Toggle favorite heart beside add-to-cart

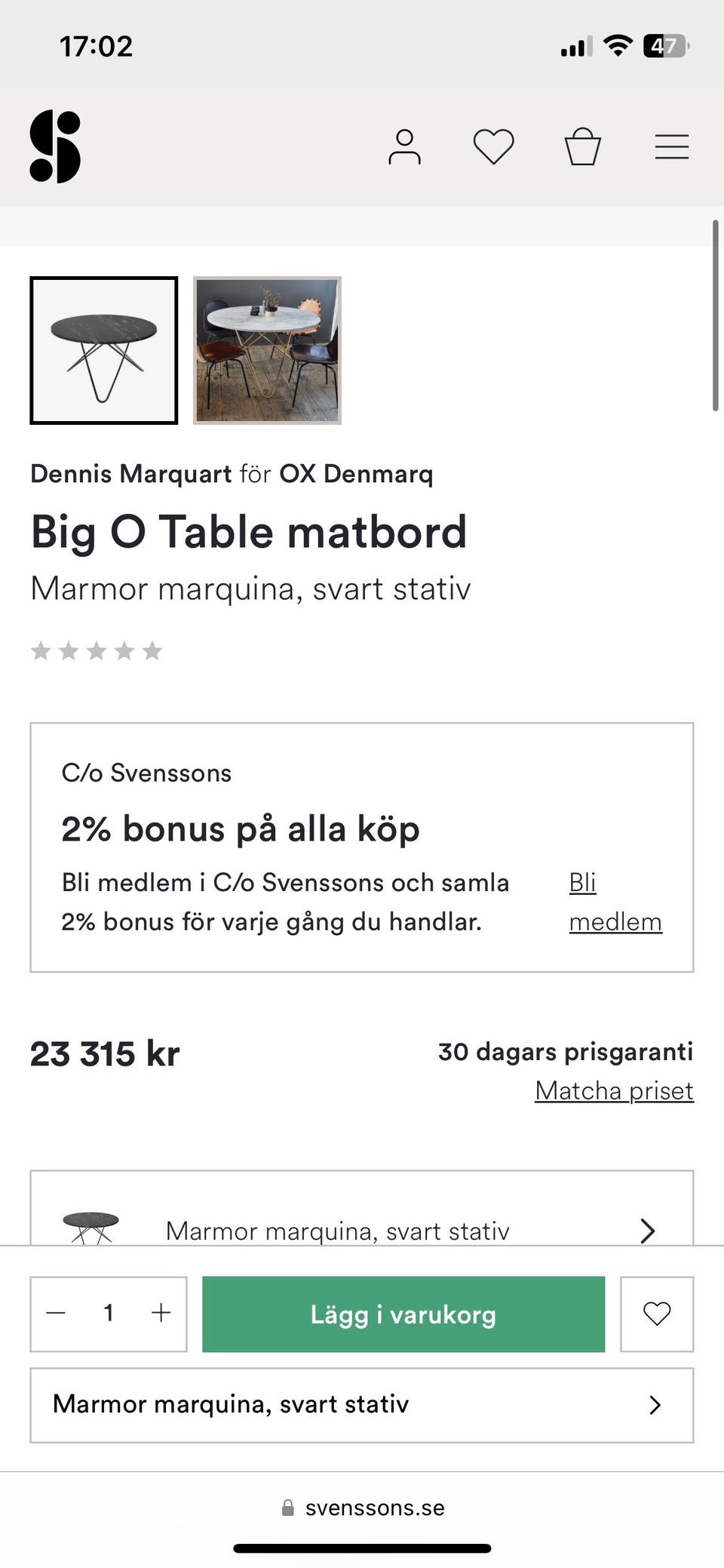(x=656, y=1314)
